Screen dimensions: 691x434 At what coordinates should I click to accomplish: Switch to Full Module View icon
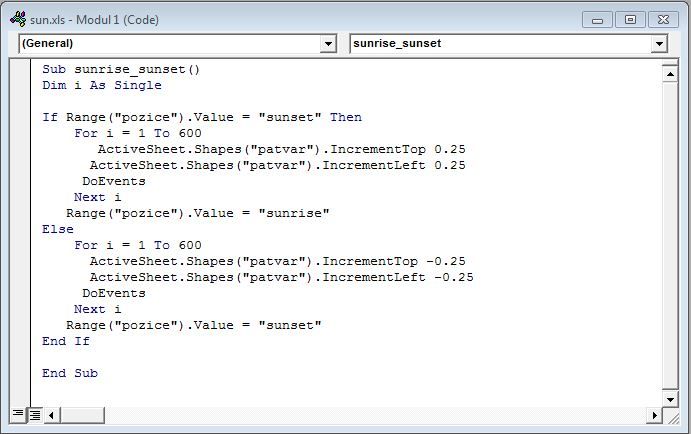point(35,415)
